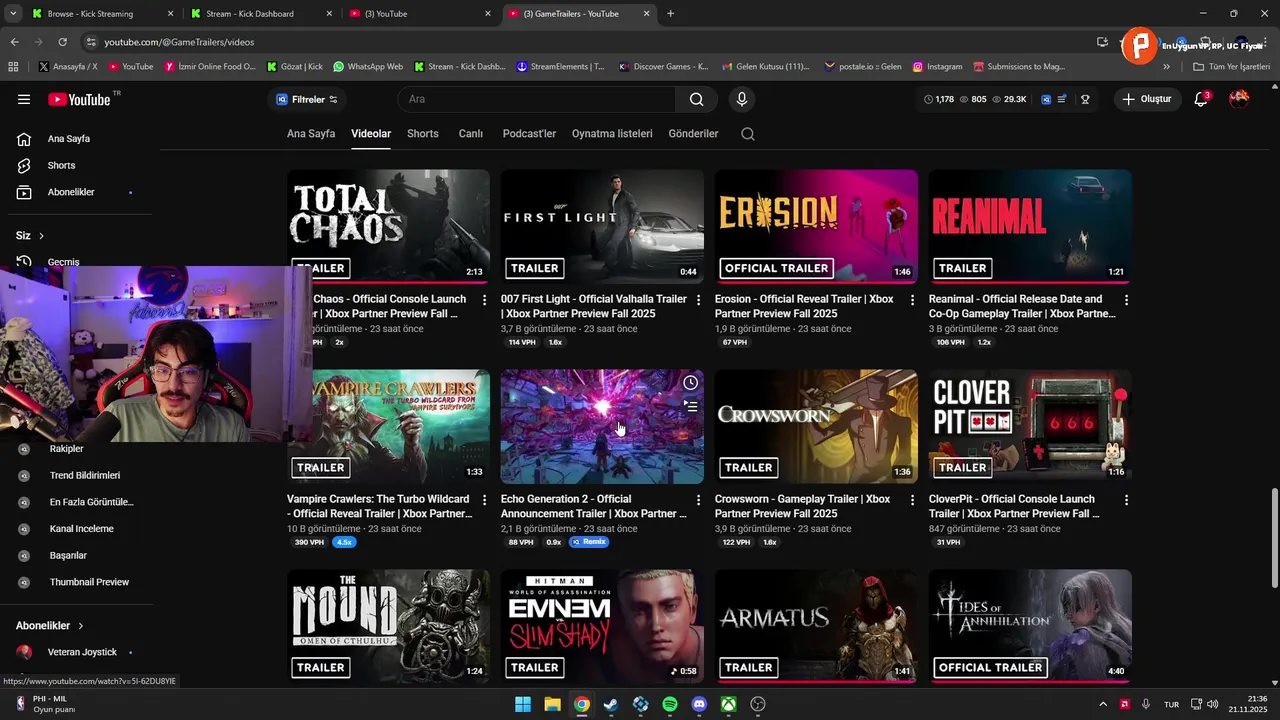Open the Tides of Annihilation thumbnail

click(1030, 627)
